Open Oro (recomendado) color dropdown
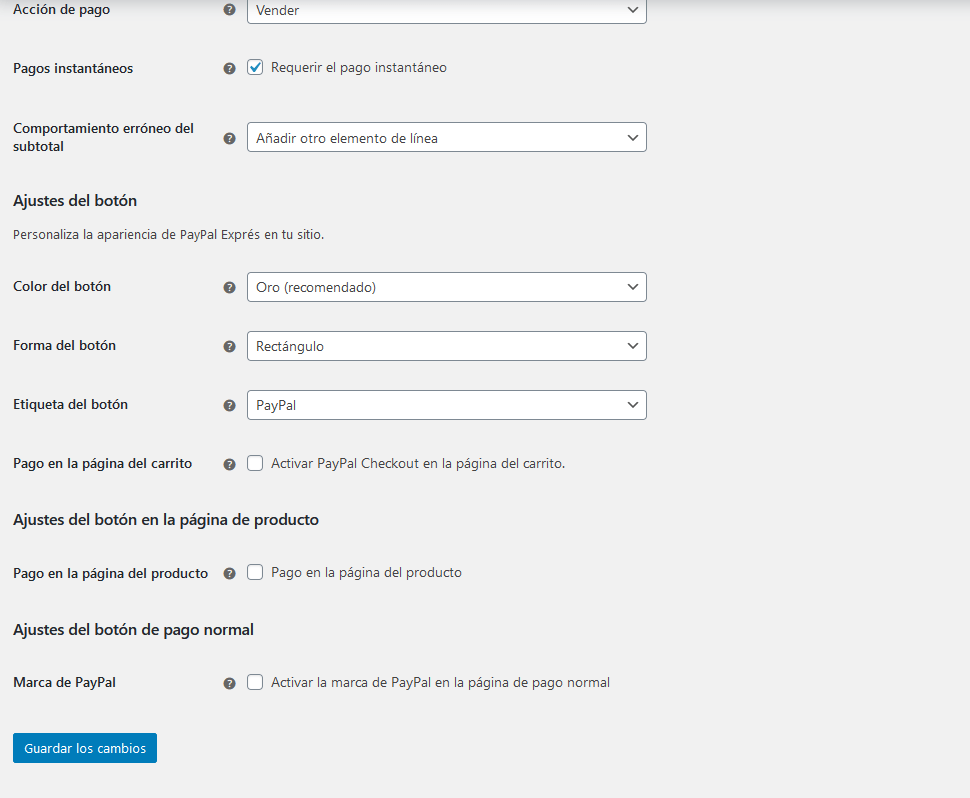The height and width of the screenshot is (798, 970). (447, 287)
